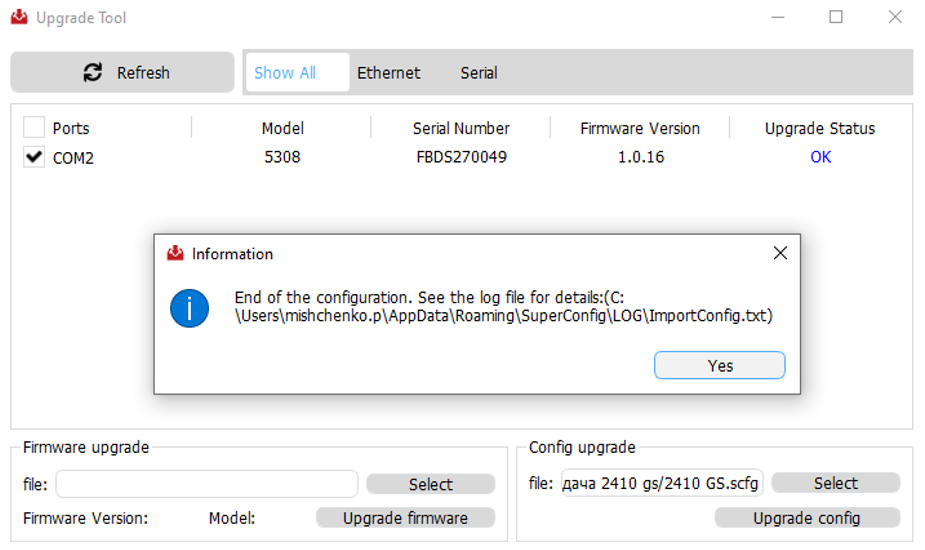Viewport: 925px width, 550px height.
Task: Click the Firmware Version column header
Action: tap(640, 128)
